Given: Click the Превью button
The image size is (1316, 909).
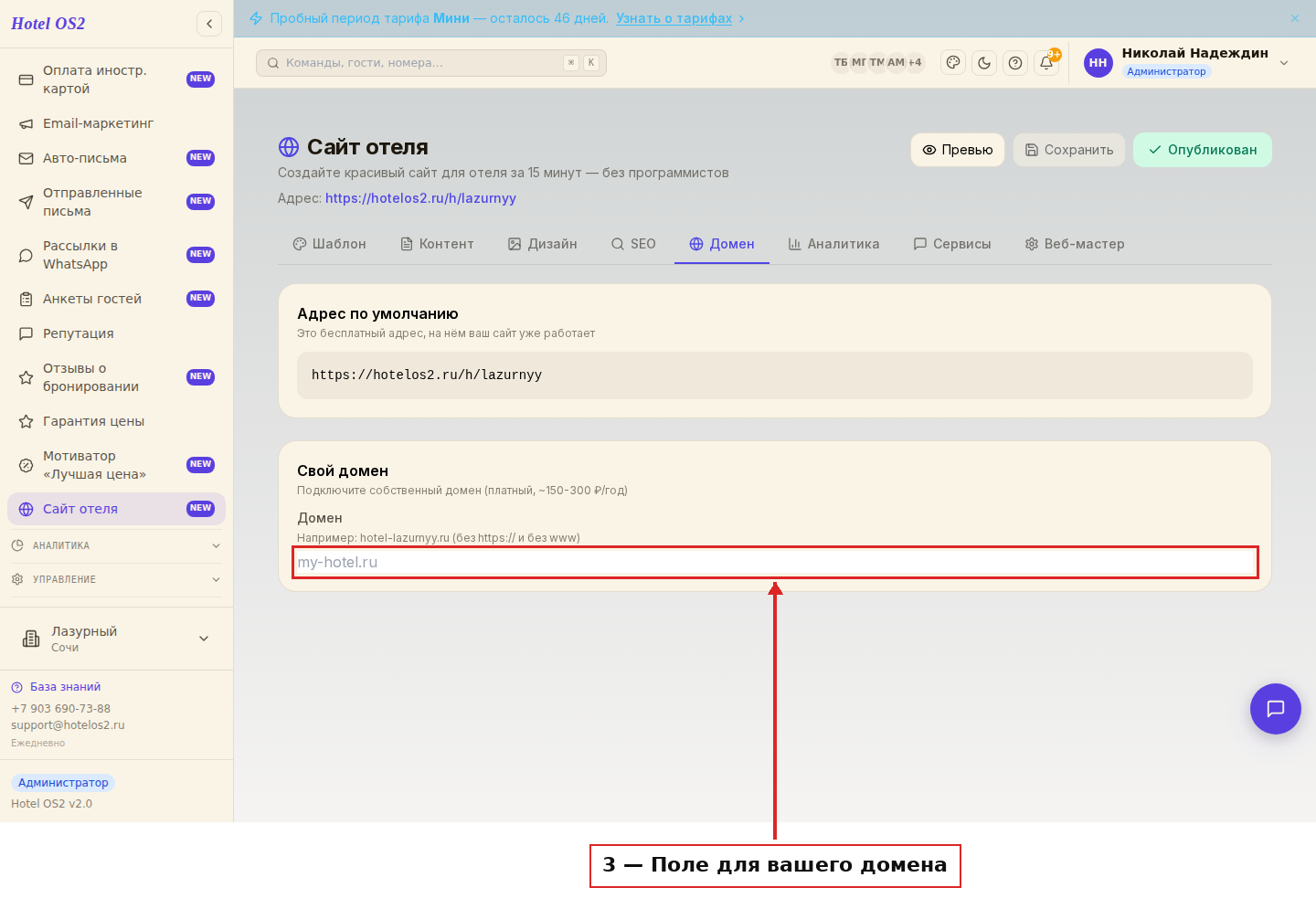Looking at the screenshot, I should [958, 150].
